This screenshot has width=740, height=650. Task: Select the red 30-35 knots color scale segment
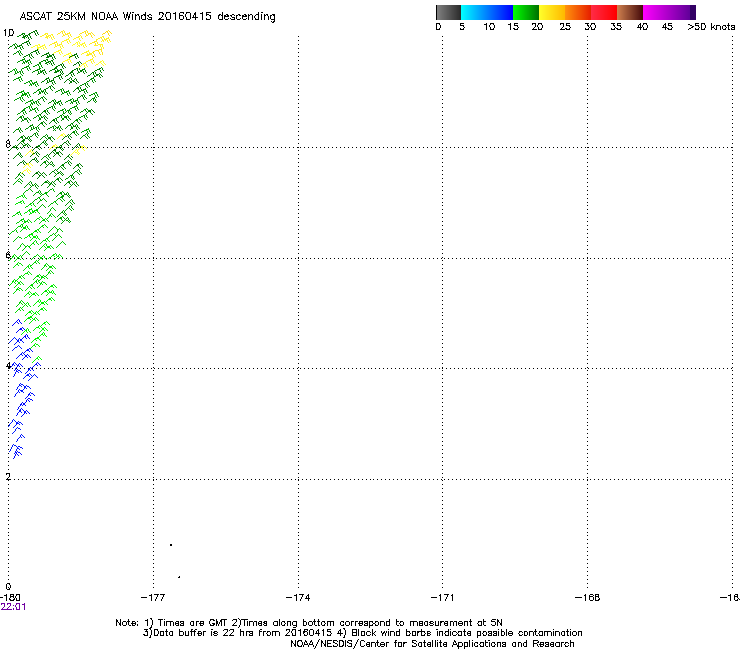(604, 12)
